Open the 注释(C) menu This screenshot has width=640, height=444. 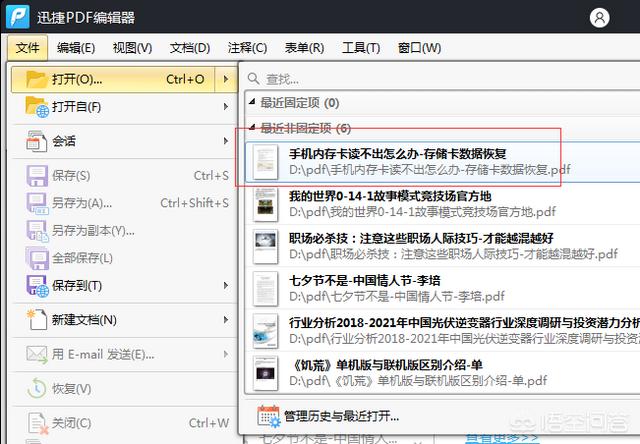[247, 48]
